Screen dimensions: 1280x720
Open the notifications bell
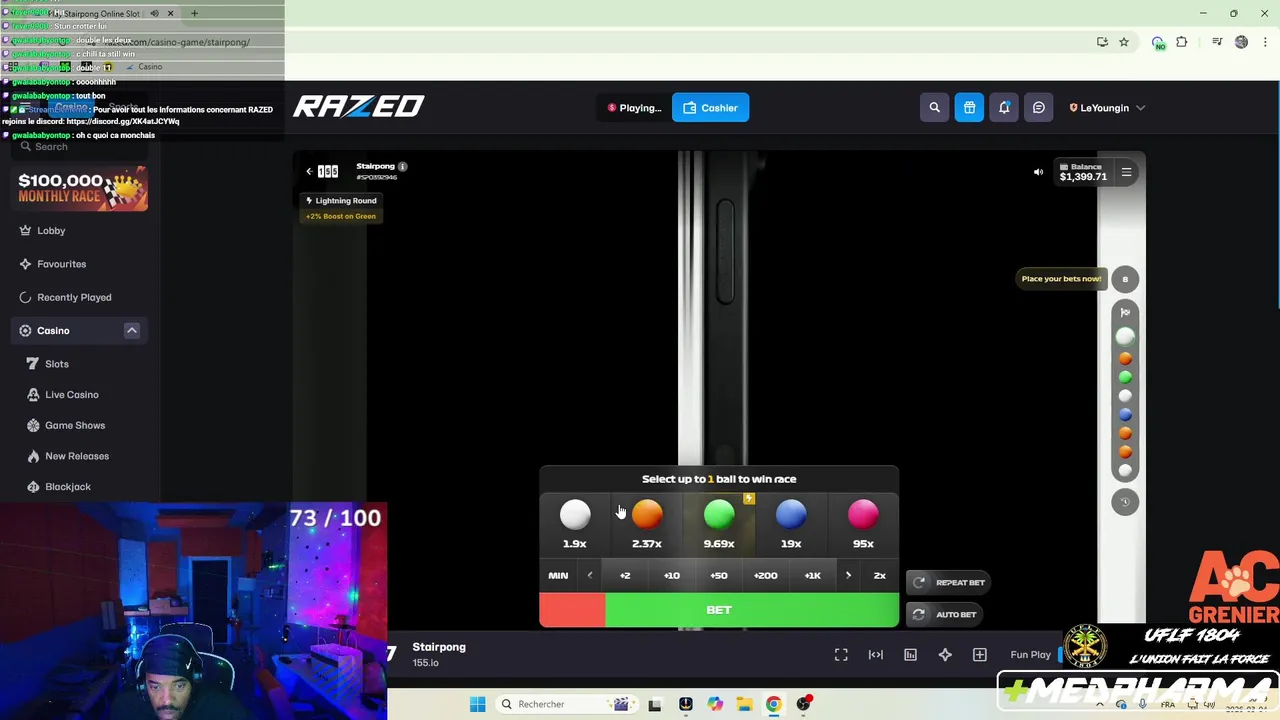coord(1004,108)
